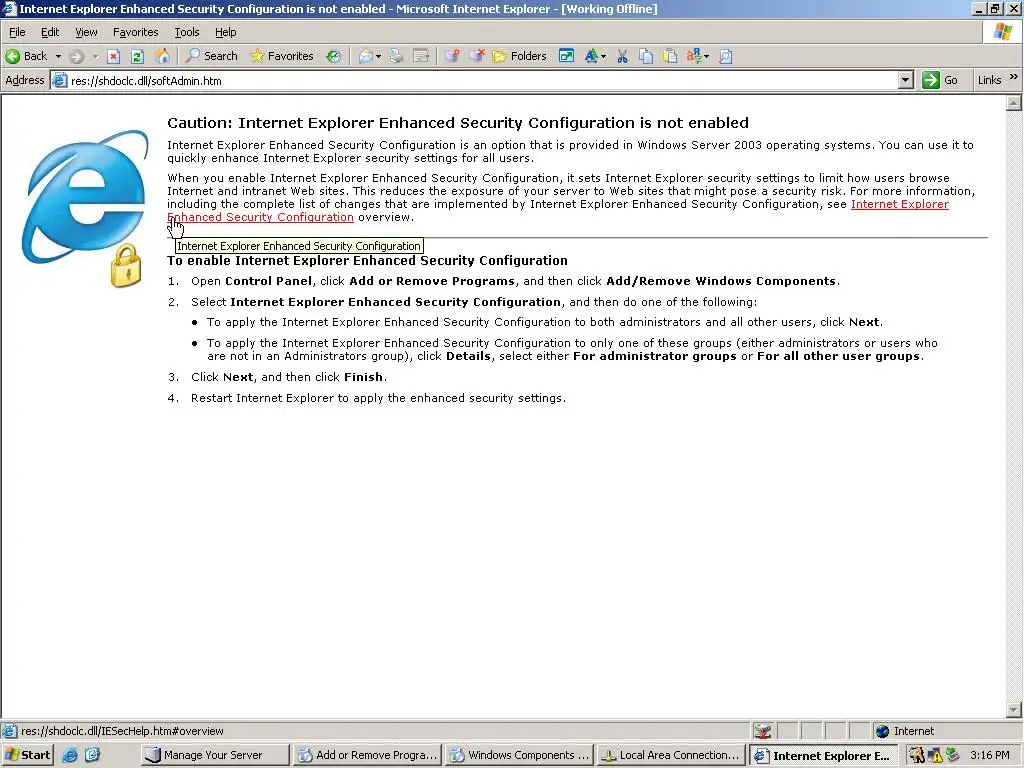Click the vertical scrollbar up arrow
The image size is (1024, 768).
1014,103
